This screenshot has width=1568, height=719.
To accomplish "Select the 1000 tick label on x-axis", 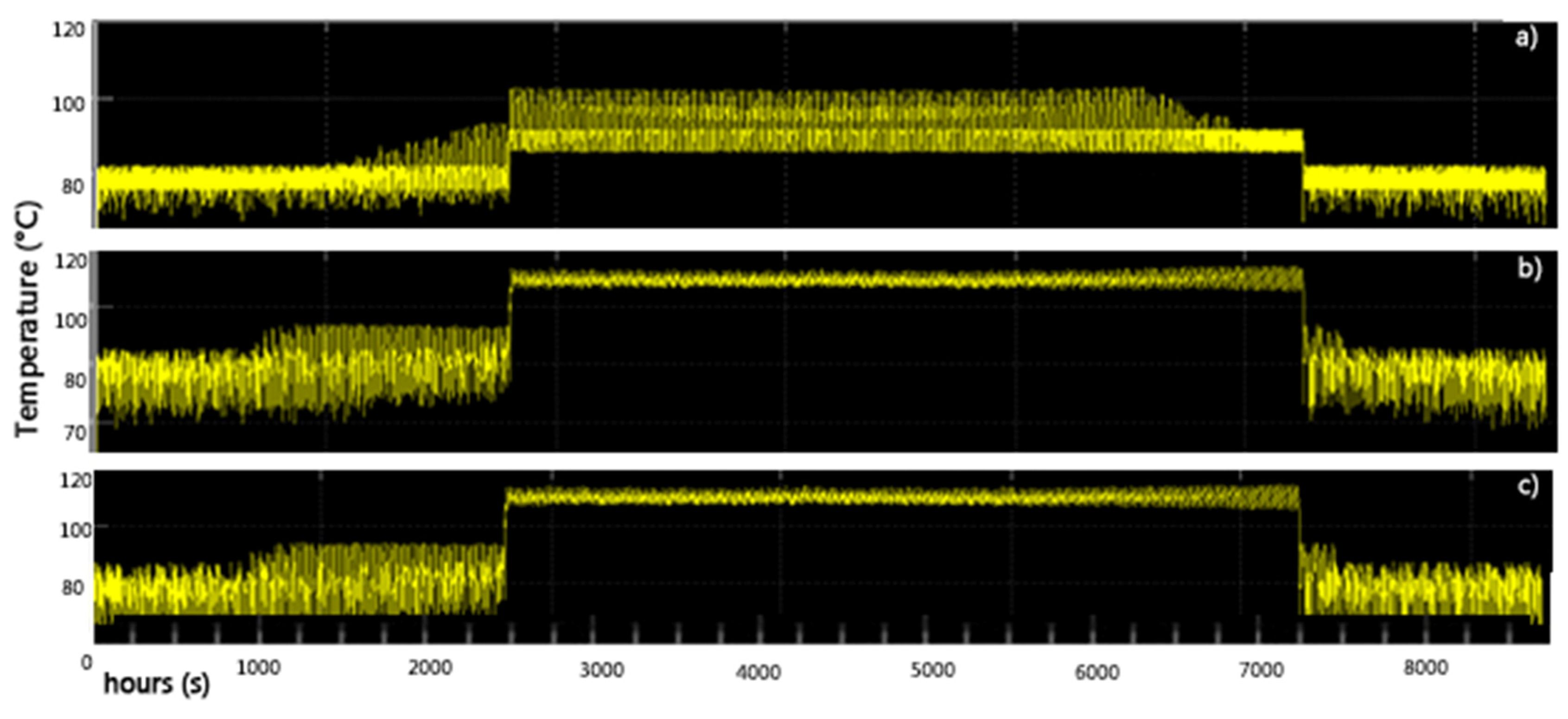I will [x=258, y=668].
